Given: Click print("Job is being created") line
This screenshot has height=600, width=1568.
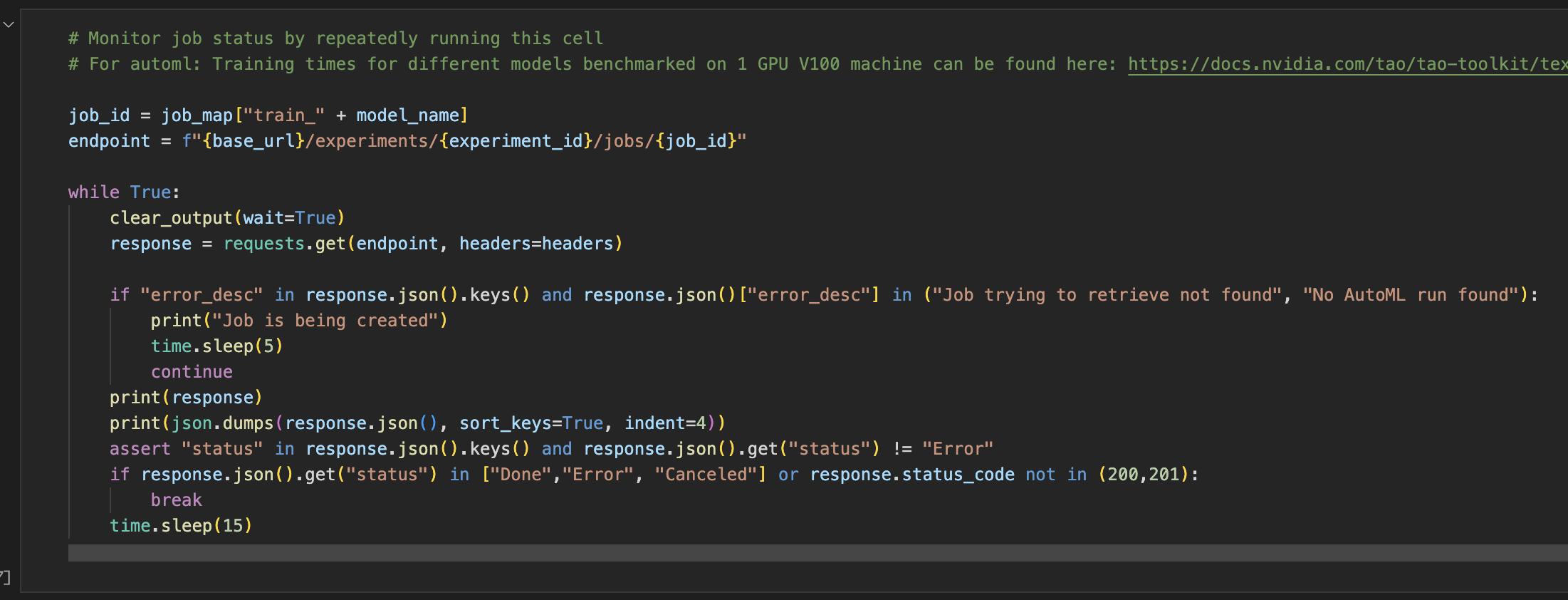Looking at the screenshot, I should (x=299, y=321).
